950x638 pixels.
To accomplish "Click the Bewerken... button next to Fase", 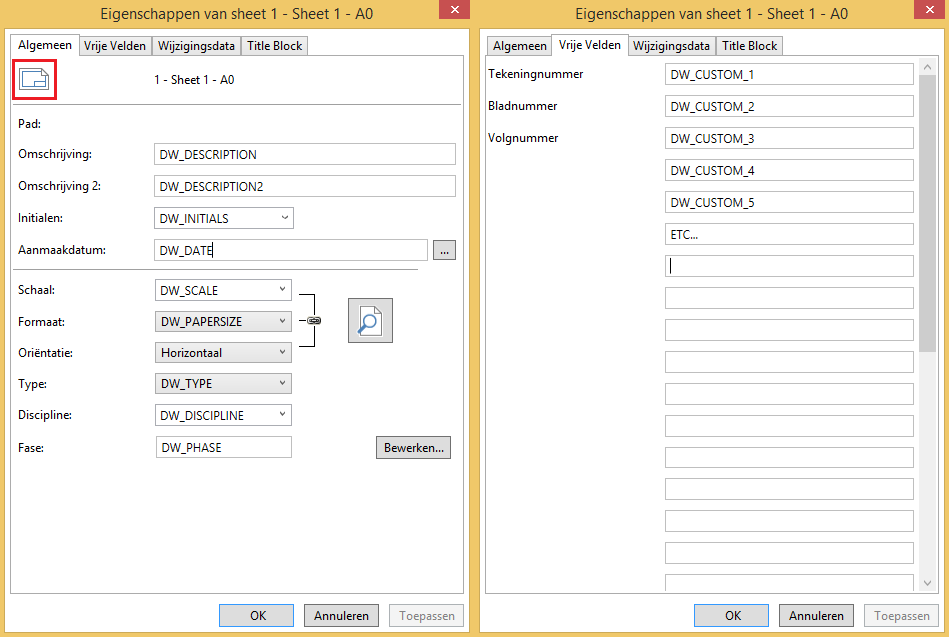I will pos(413,448).
